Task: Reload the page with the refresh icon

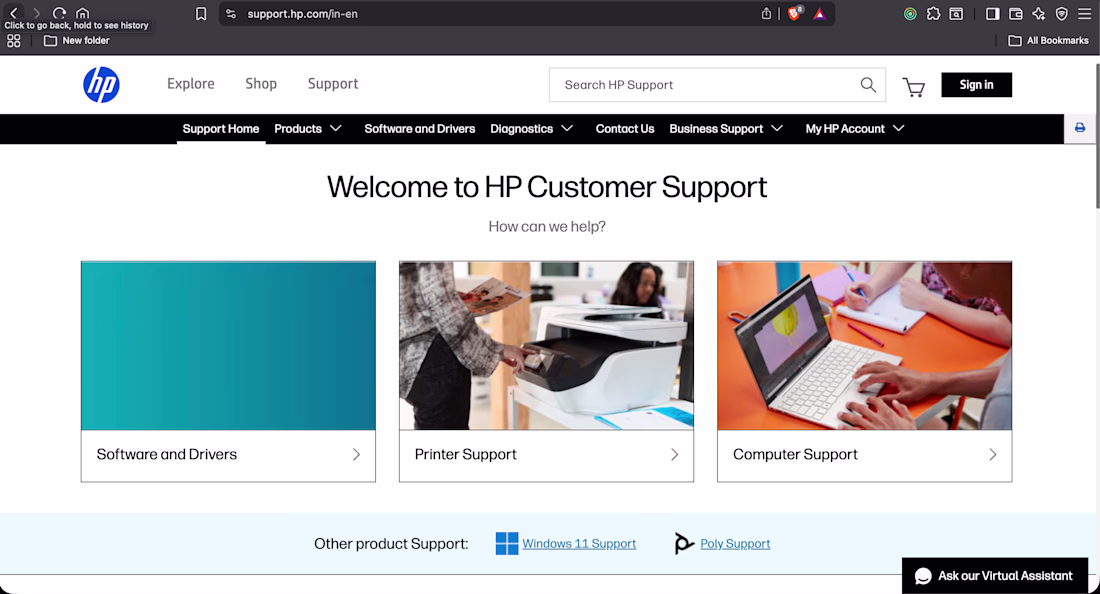Action: (x=60, y=13)
